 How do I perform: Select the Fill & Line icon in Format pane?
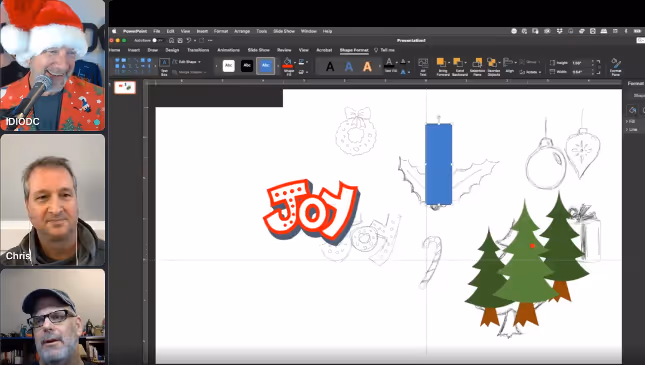[633, 110]
